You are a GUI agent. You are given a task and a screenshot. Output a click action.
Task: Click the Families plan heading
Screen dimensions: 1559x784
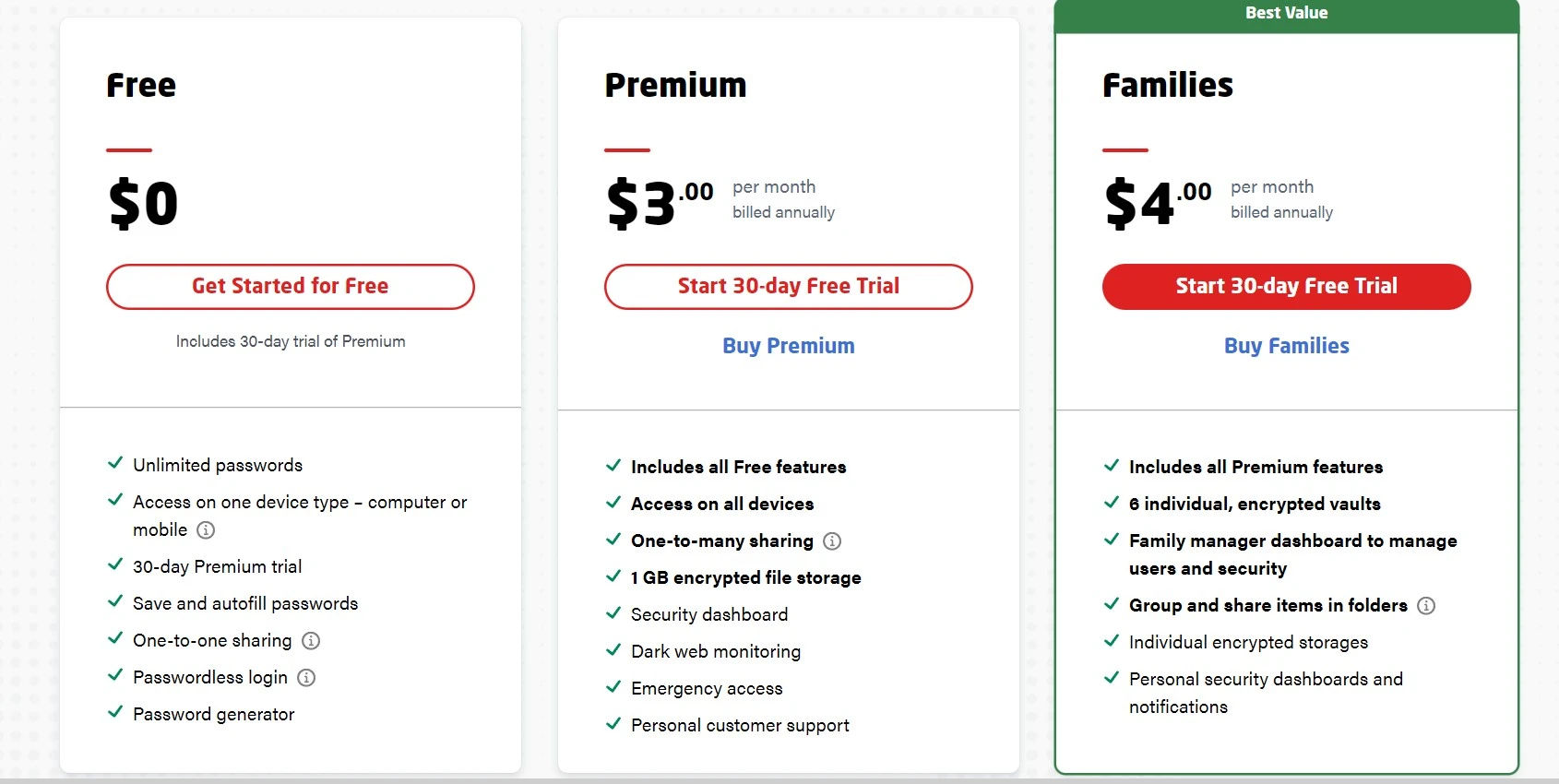1168,85
